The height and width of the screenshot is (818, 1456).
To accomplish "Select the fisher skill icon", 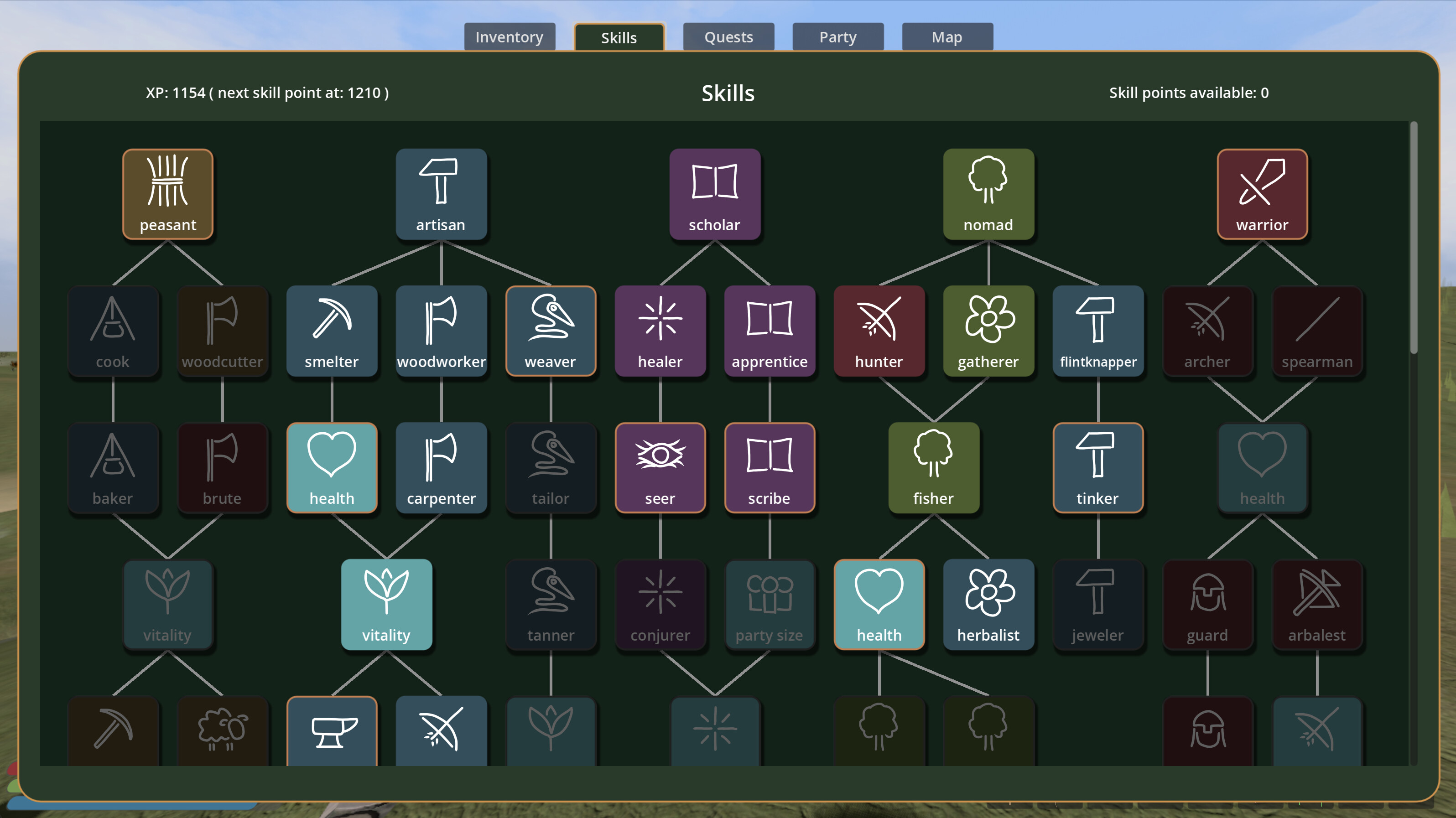I will tap(934, 468).
